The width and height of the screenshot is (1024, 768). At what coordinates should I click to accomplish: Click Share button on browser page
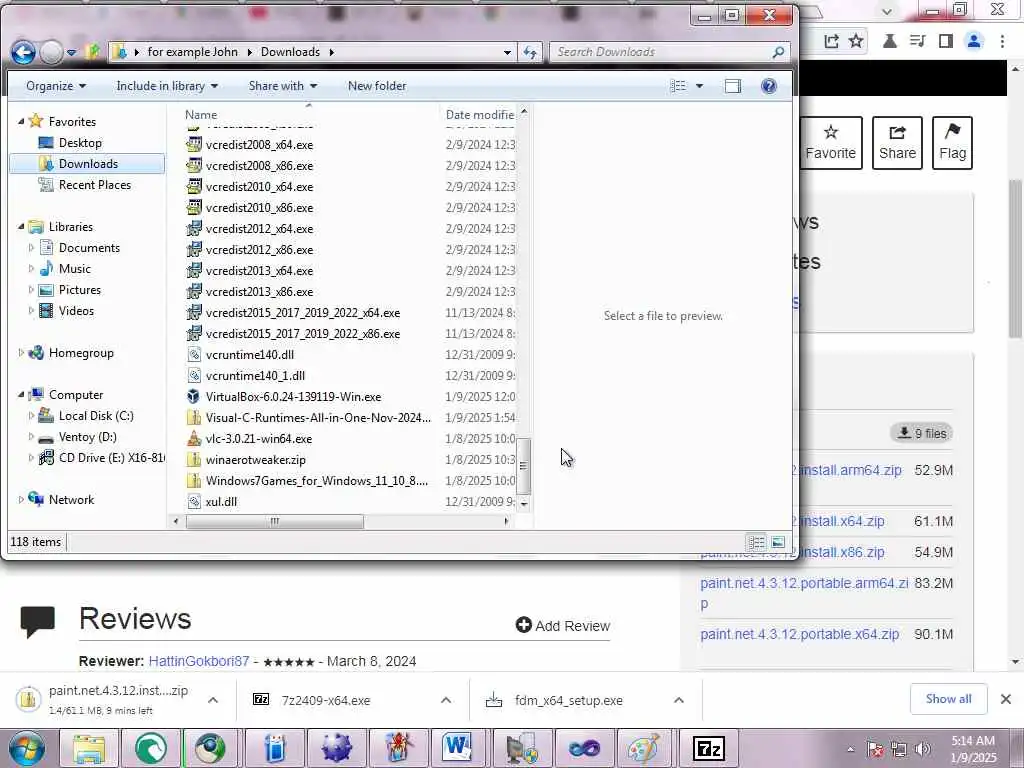pyautogui.click(x=897, y=143)
